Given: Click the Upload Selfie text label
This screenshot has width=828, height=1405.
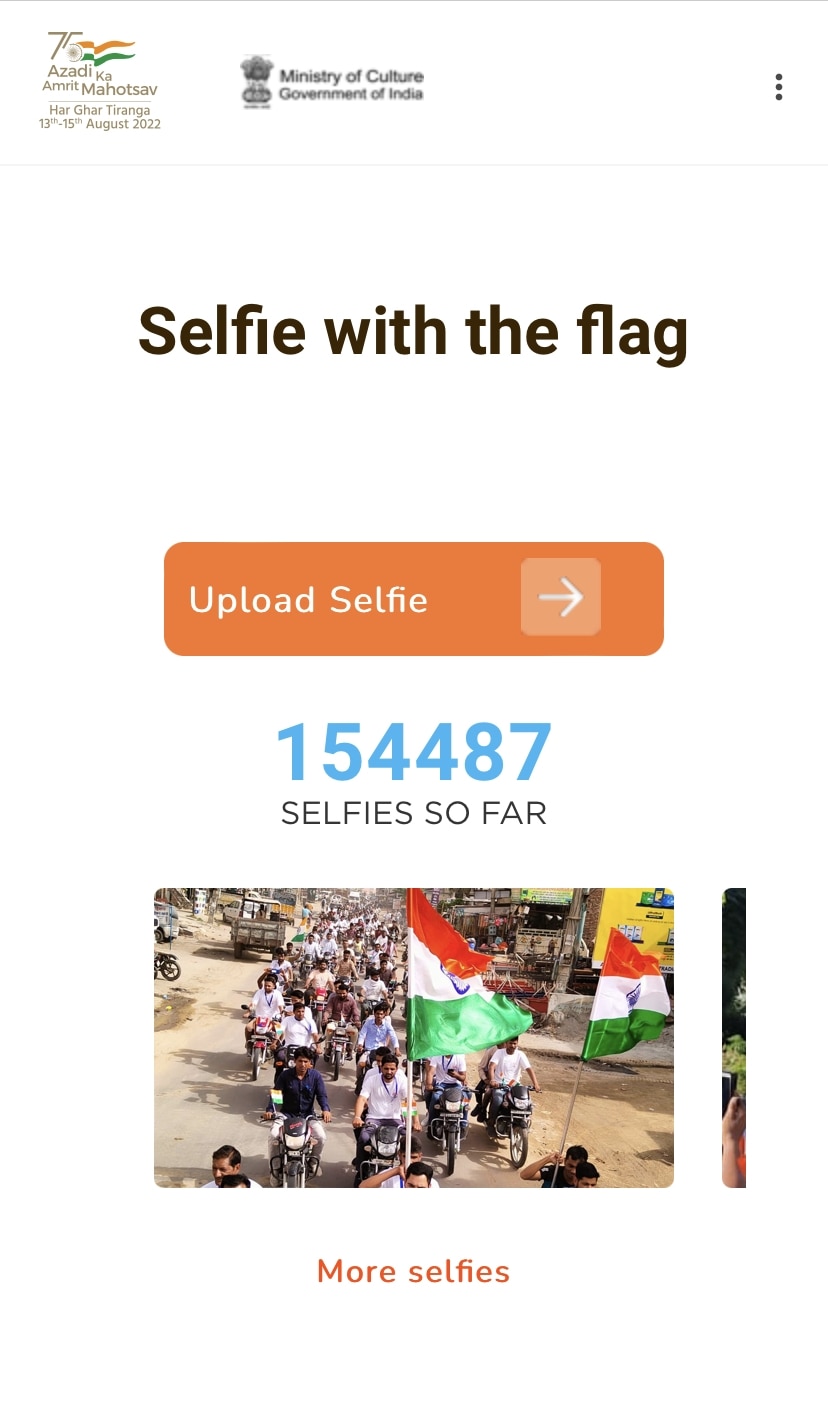Looking at the screenshot, I should tap(308, 599).
